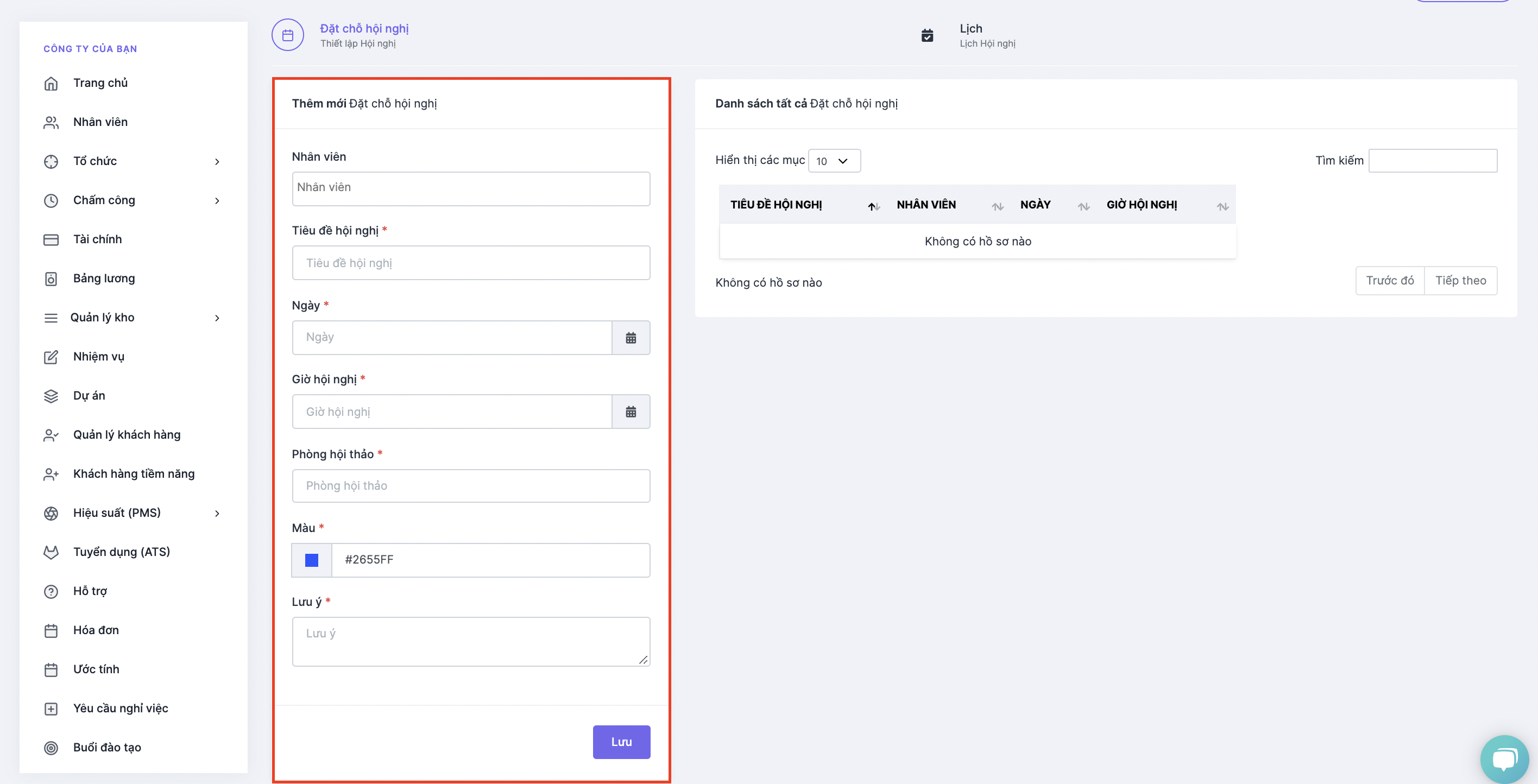Click the Nhiệm vụ edit icon
Image resolution: width=1538 pixels, height=784 pixels.
51,357
